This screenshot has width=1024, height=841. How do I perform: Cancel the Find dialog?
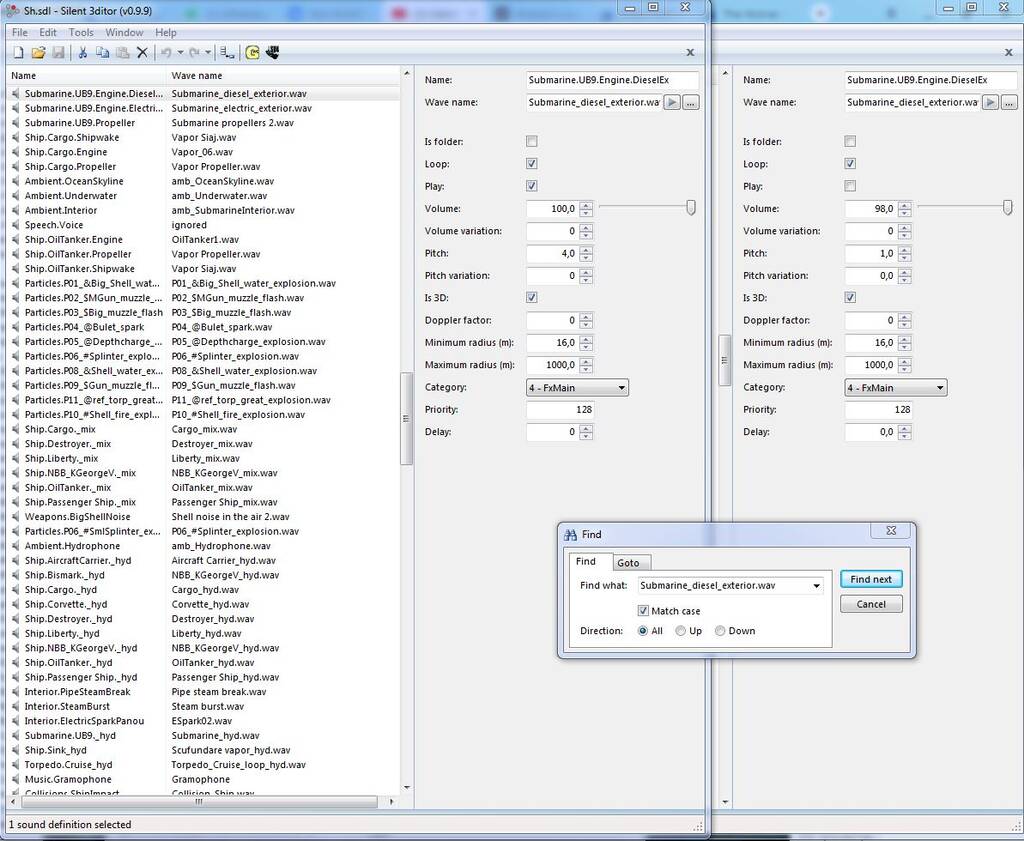point(871,604)
